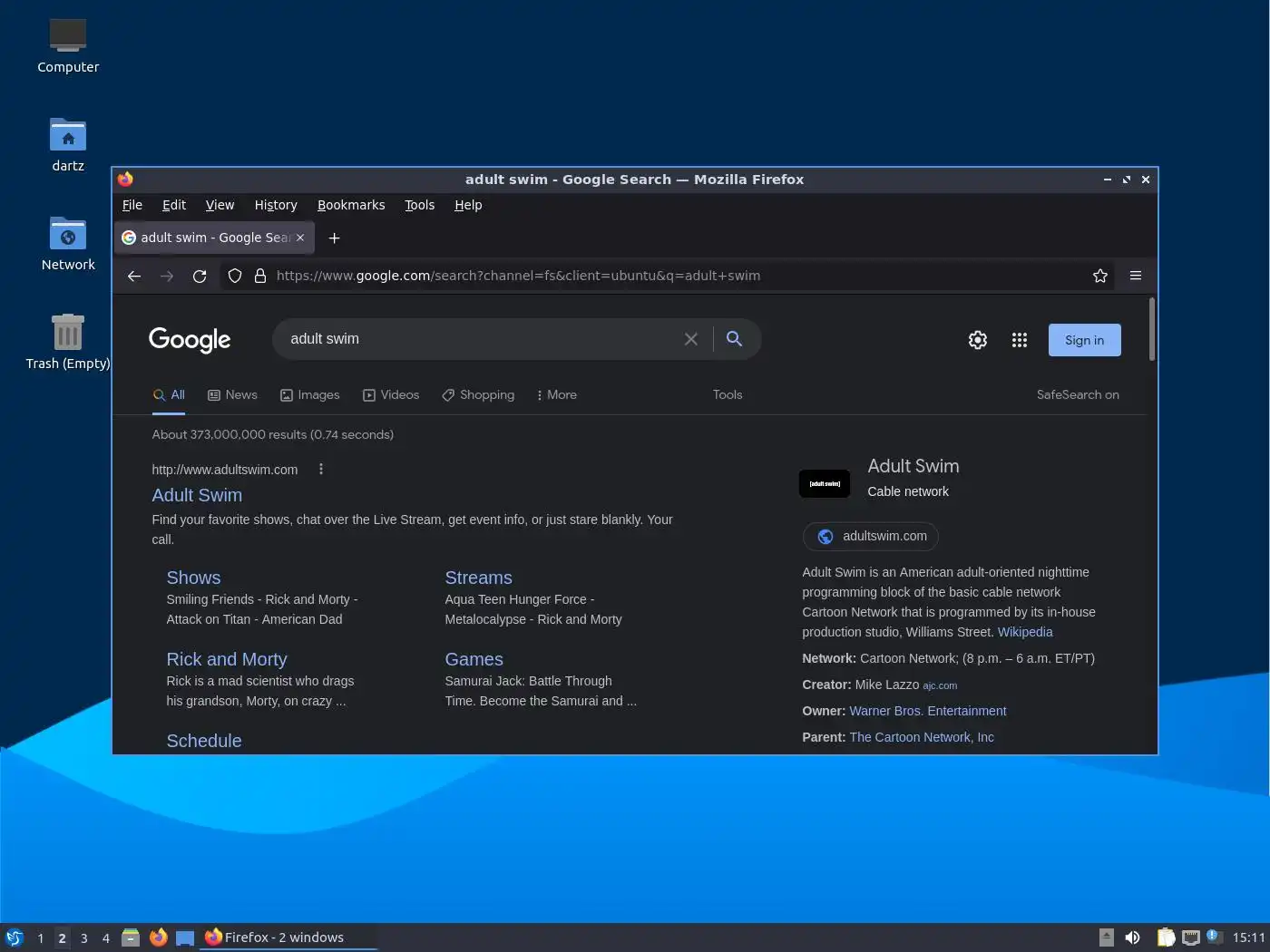Open the Wikipedia link in knowledge panel
This screenshot has width=1270, height=952.
(1025, 632)
